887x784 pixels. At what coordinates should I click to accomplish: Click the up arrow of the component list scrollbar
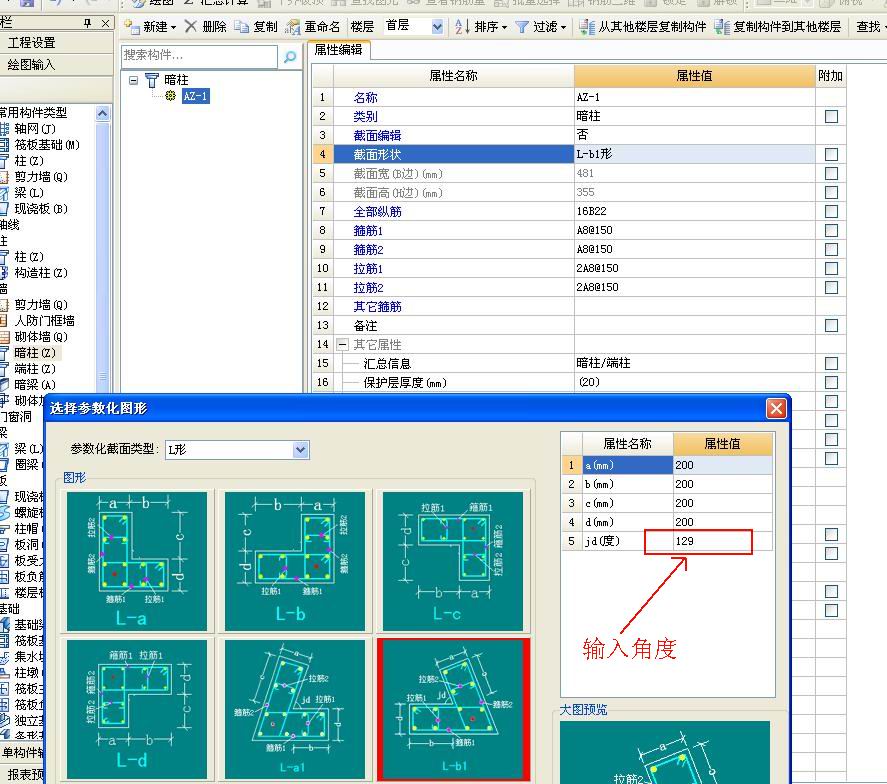coord(102,114)
